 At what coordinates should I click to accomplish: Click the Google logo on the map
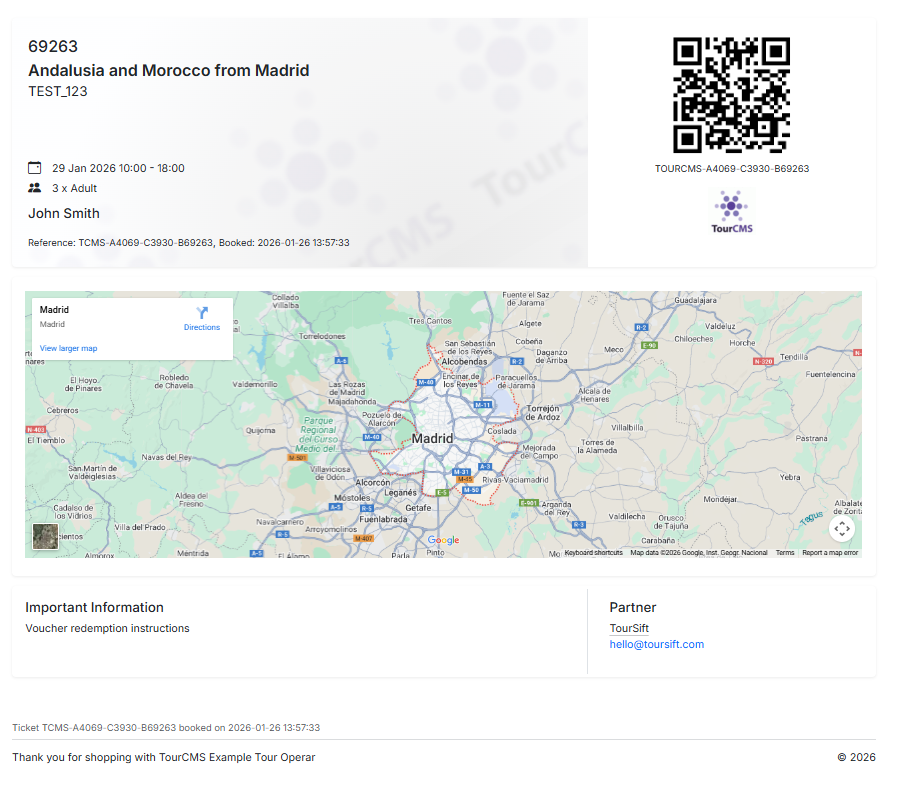(443, 540)
